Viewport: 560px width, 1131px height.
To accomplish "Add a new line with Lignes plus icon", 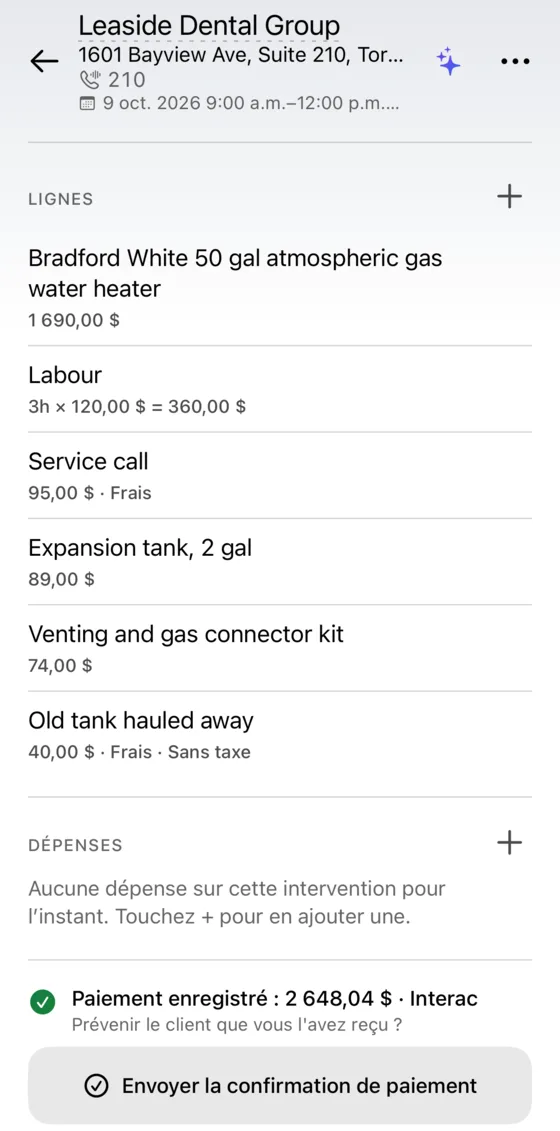I will pos(509,196).
